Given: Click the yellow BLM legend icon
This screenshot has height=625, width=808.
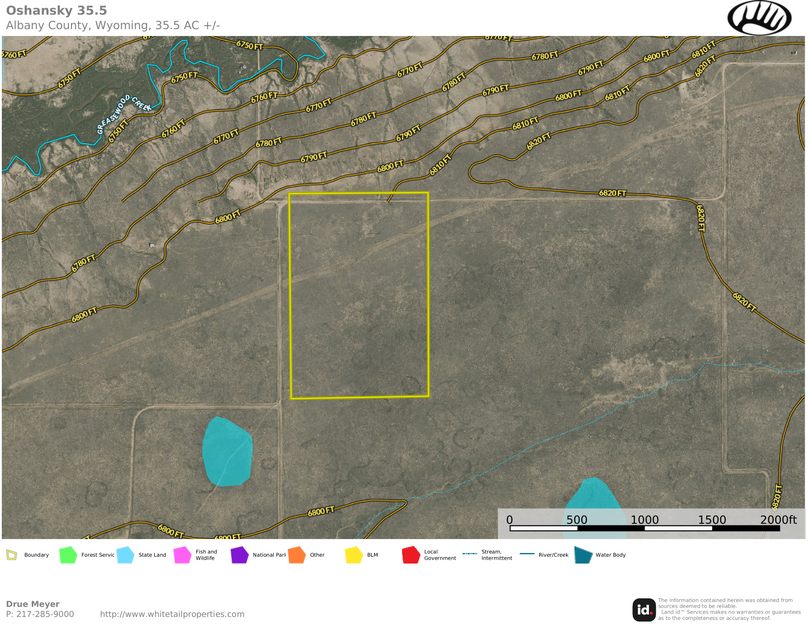Looking at the screenshot, I should (353, 555).
